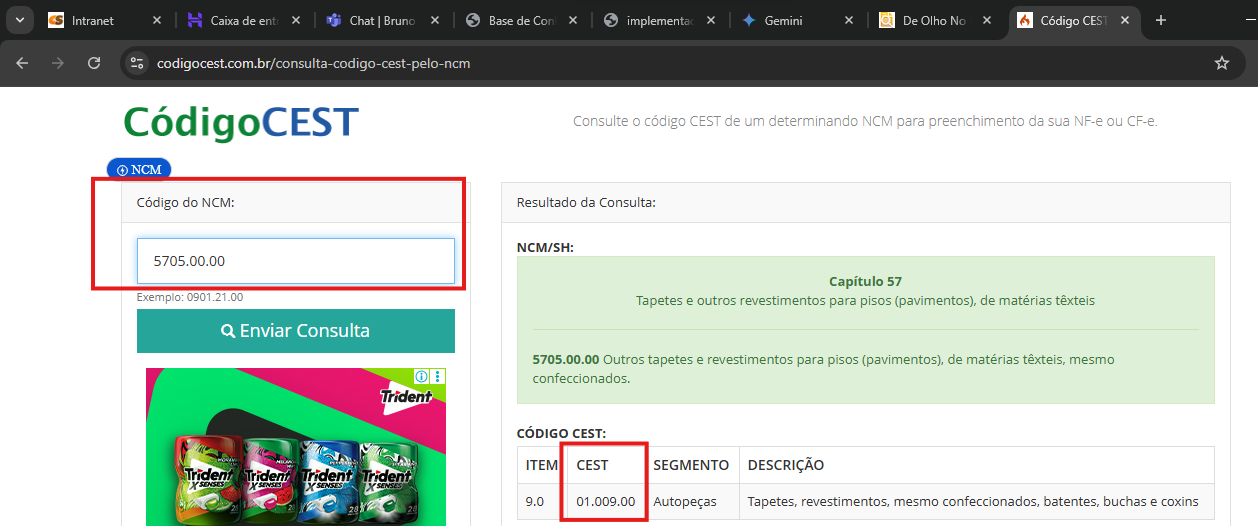This screenshot has width=1258, height=526.
Task: Open the tab search dropdown arrow
Action: (x=20, y=20)
